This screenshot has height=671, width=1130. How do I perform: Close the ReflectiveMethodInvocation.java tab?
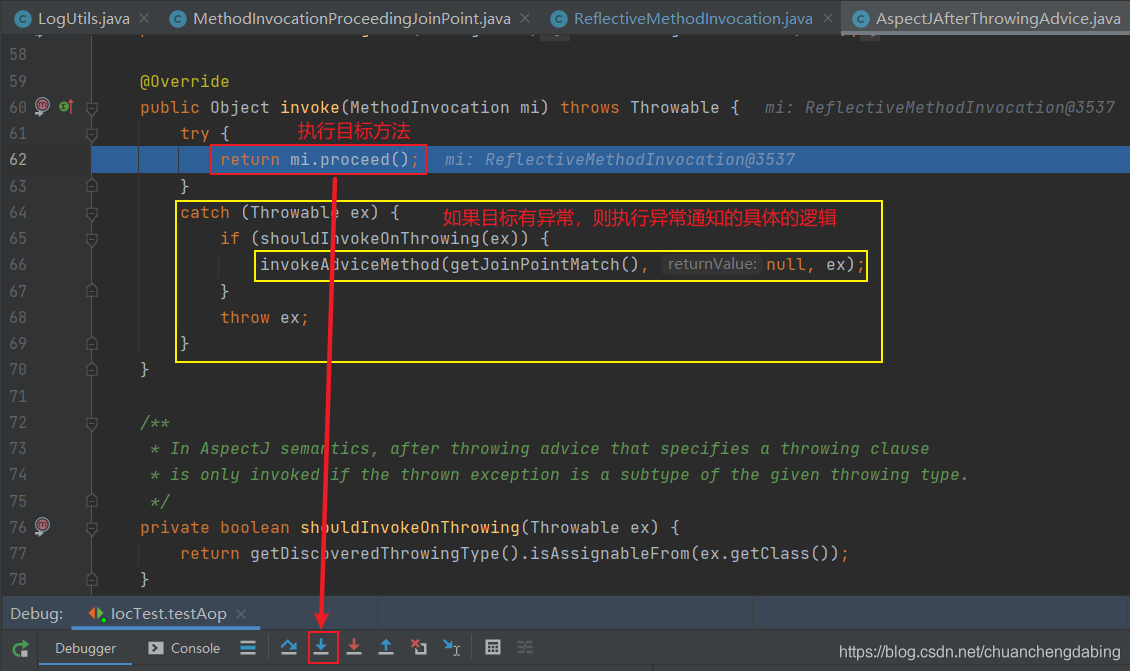(x=827, y=19)
